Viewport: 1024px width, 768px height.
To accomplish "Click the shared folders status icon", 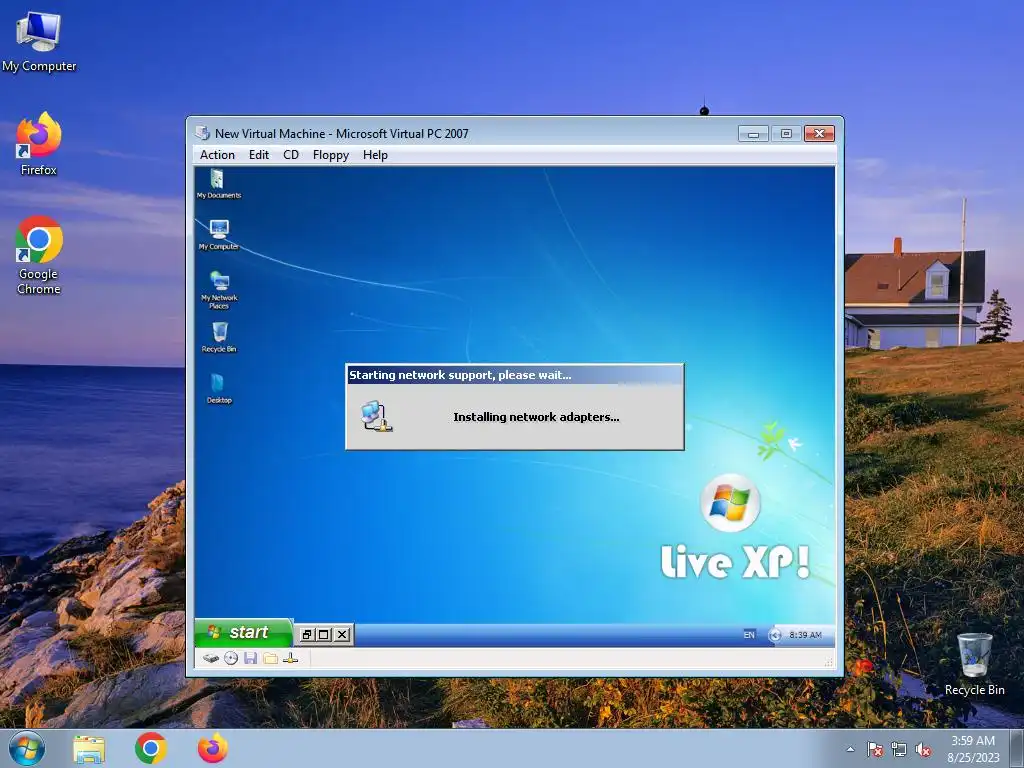I will click(x=270, y=658).
